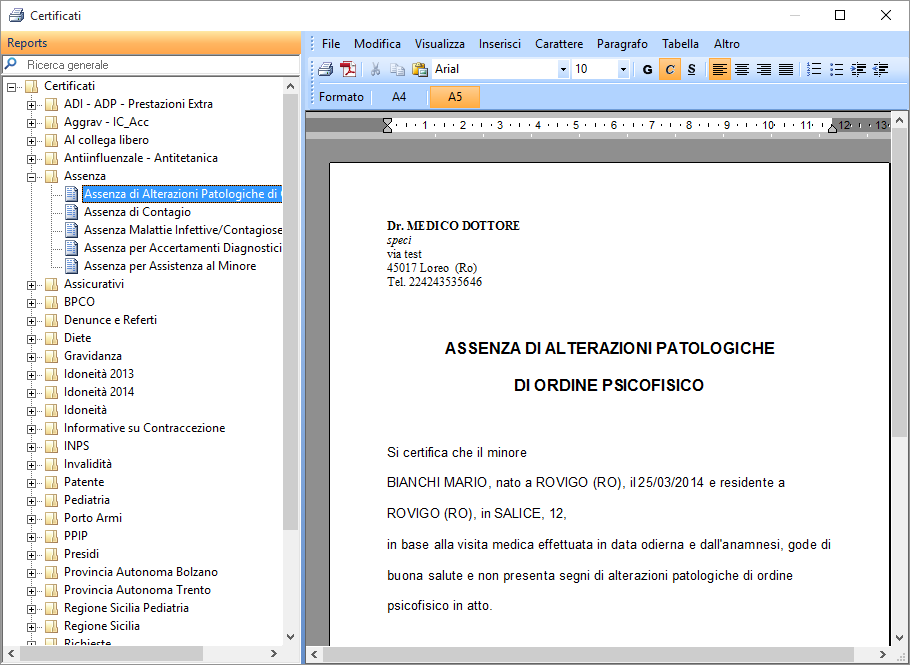
Task: Open the Modifica menu
Action: coord(377,44)
